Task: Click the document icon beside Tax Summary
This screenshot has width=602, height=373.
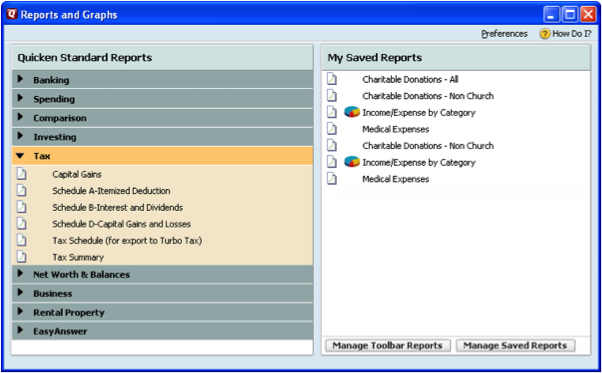Action: point(22,256)
